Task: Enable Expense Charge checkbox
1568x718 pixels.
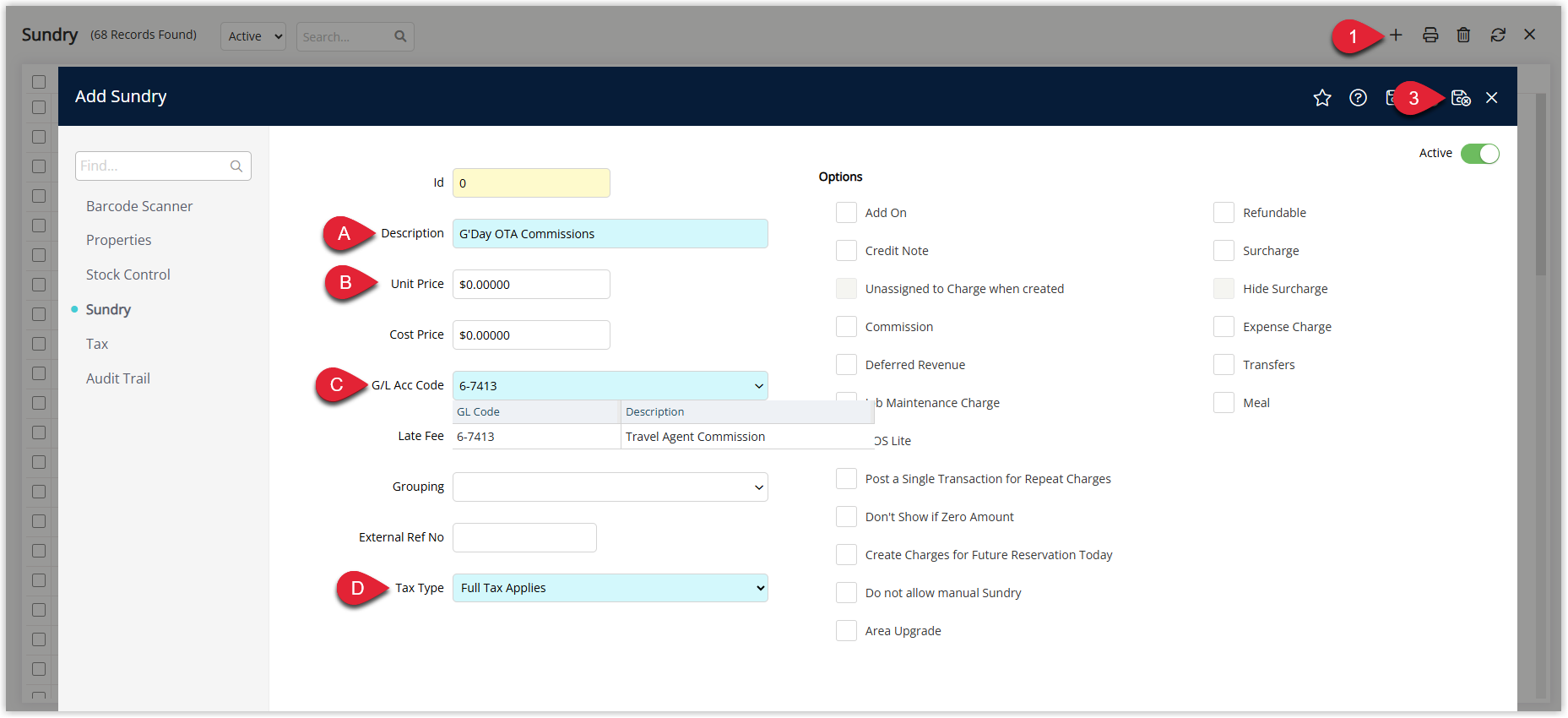Action: (1223, 327)
